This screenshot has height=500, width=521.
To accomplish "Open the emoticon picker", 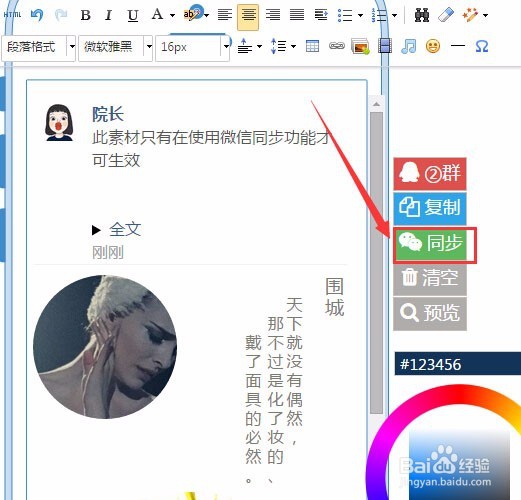I will coord(433,46).
